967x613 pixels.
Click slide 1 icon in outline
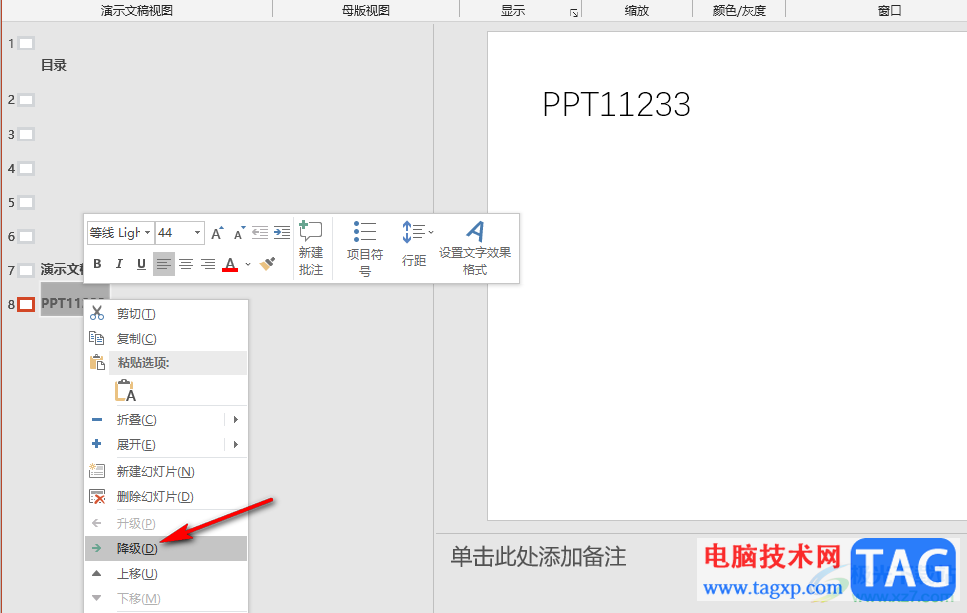coord(26,43)
